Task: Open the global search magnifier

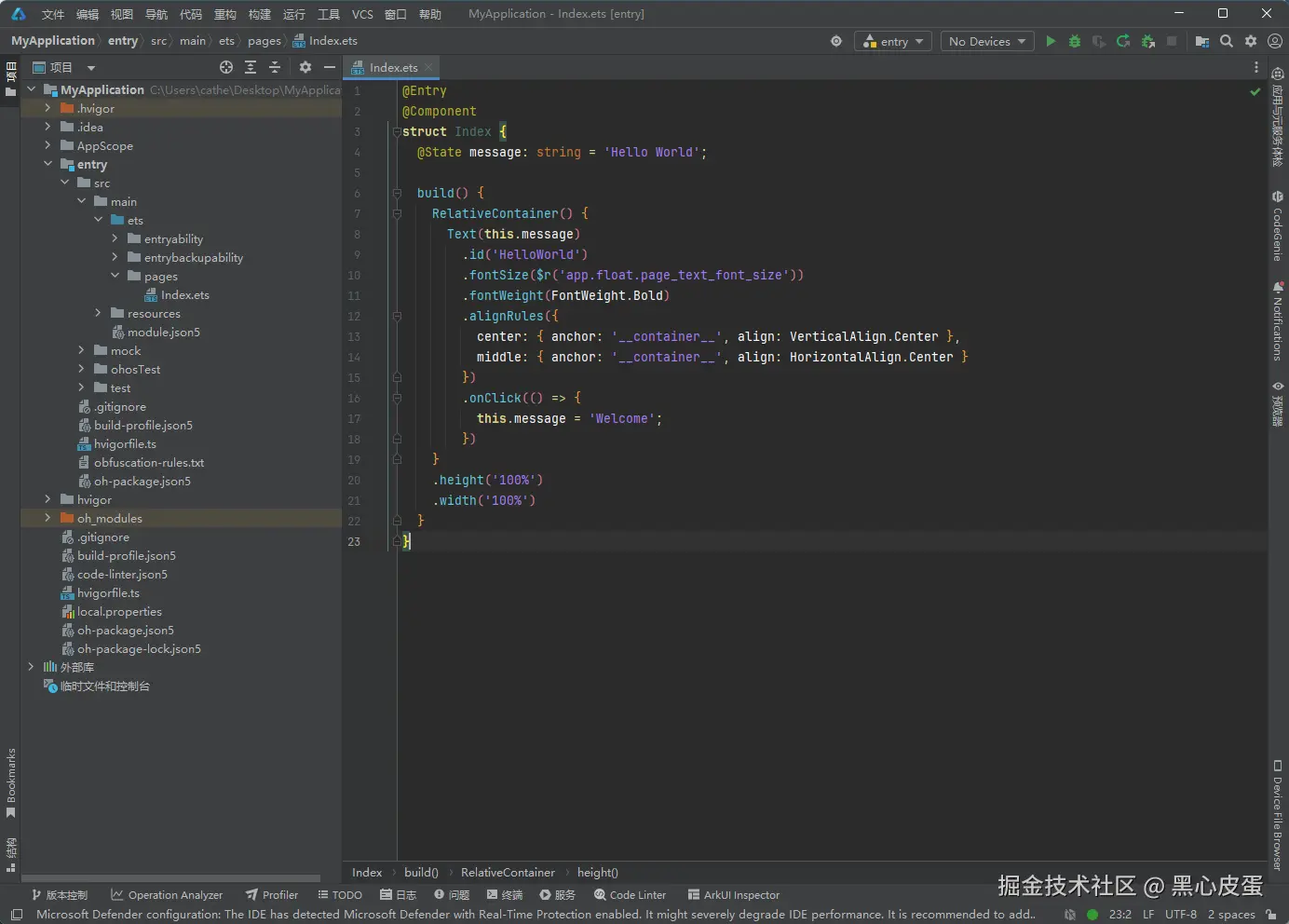Action: pos(1227,41)
